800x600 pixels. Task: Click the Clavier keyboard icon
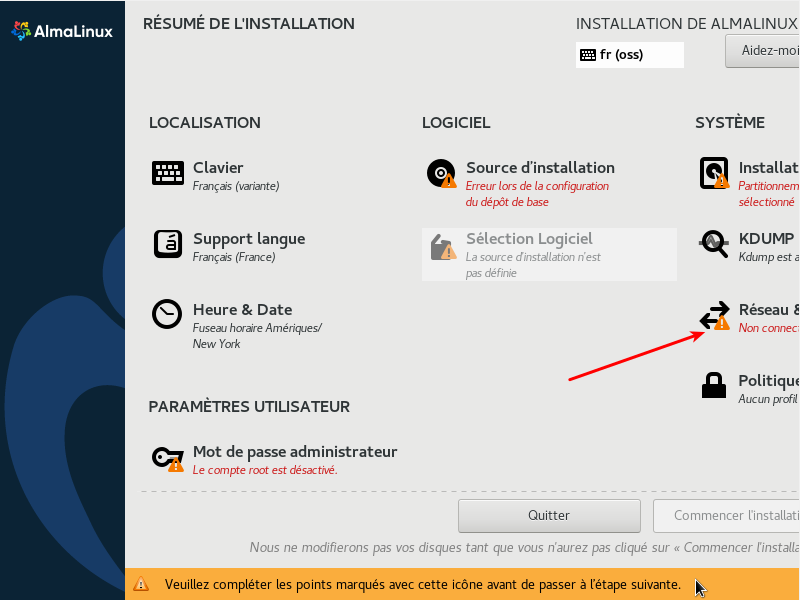point(168,173)
